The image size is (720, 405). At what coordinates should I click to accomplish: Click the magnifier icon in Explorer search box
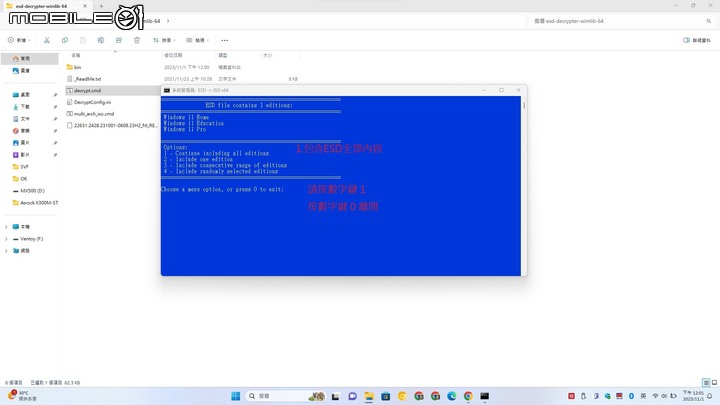tap(709, 21)
